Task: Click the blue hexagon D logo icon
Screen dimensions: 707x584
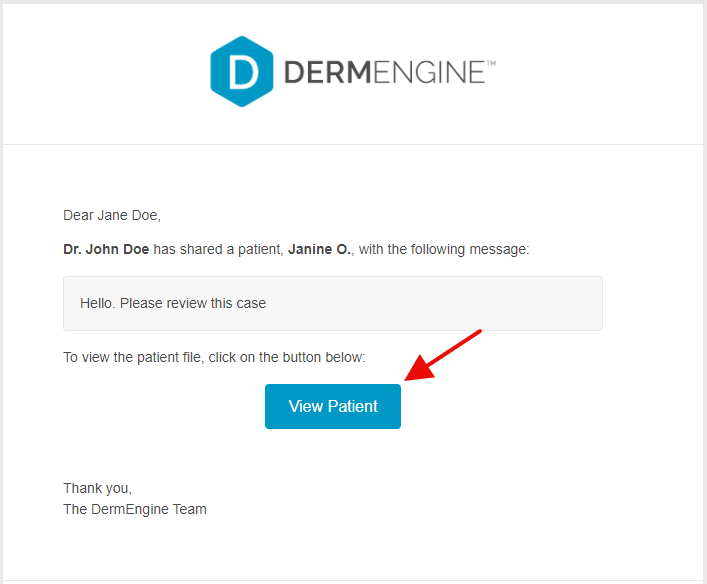Action: tap(242, 71)
